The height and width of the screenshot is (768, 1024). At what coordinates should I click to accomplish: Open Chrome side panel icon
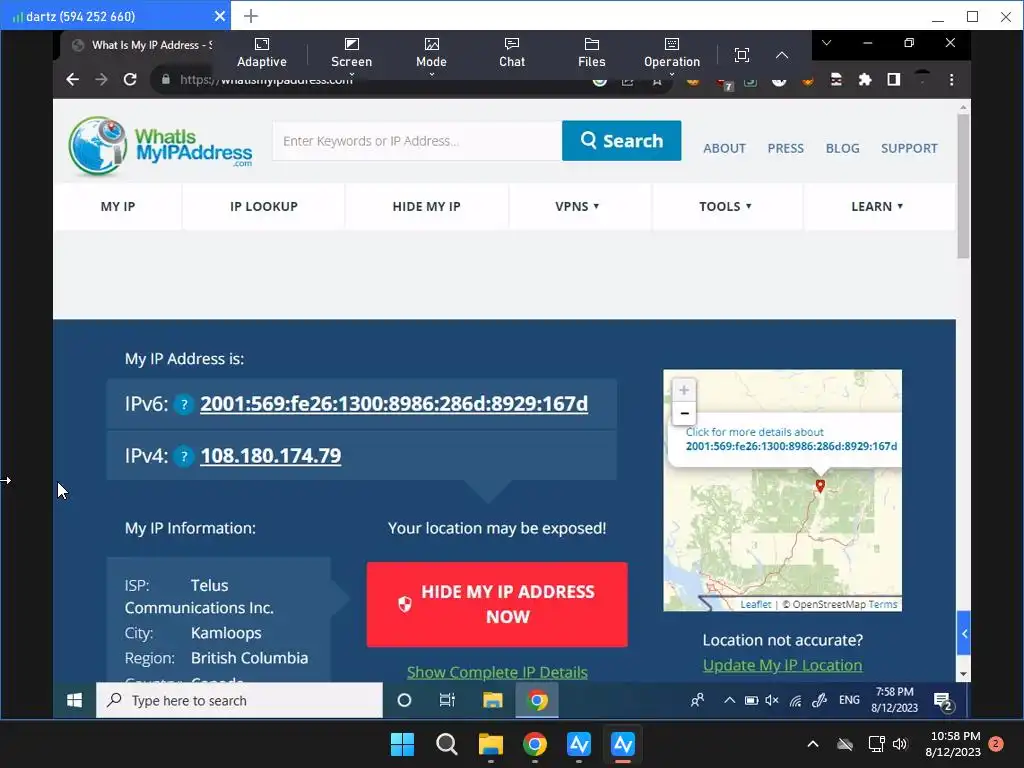click(893, 80)
